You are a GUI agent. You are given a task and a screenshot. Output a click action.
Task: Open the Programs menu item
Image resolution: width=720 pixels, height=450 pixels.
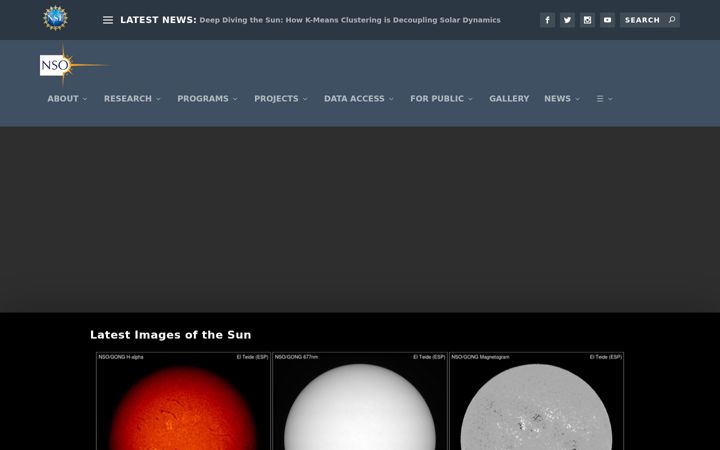[208, 99]
